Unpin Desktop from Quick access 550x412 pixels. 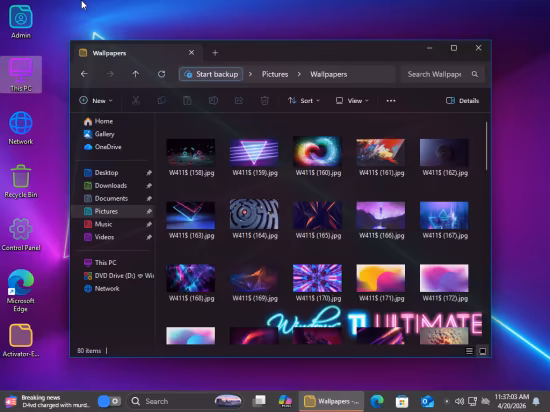tap(149, 173)
